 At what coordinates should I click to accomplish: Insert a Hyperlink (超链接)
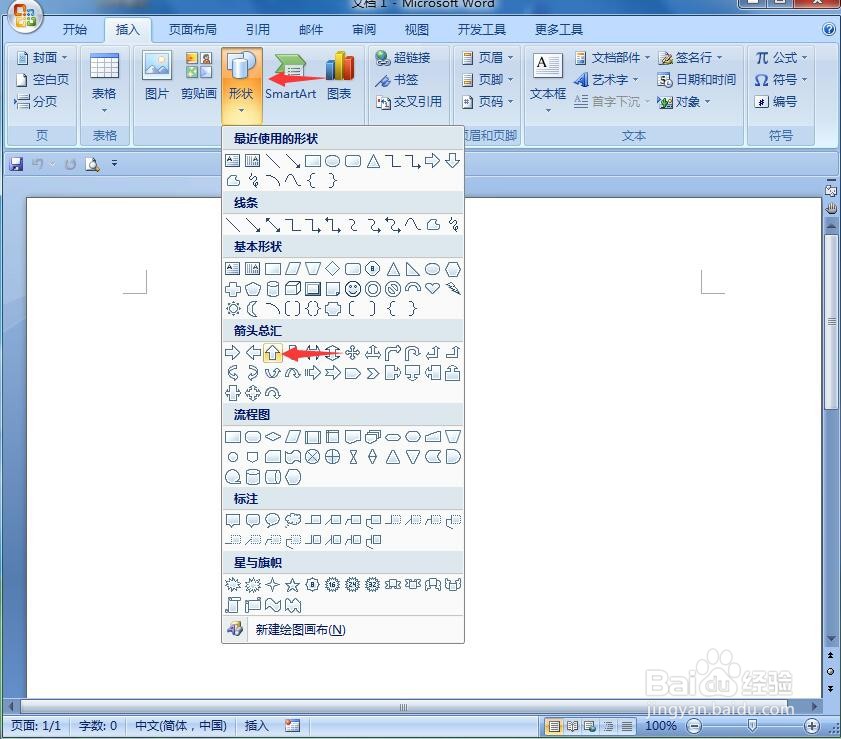(x=403, y=57)
